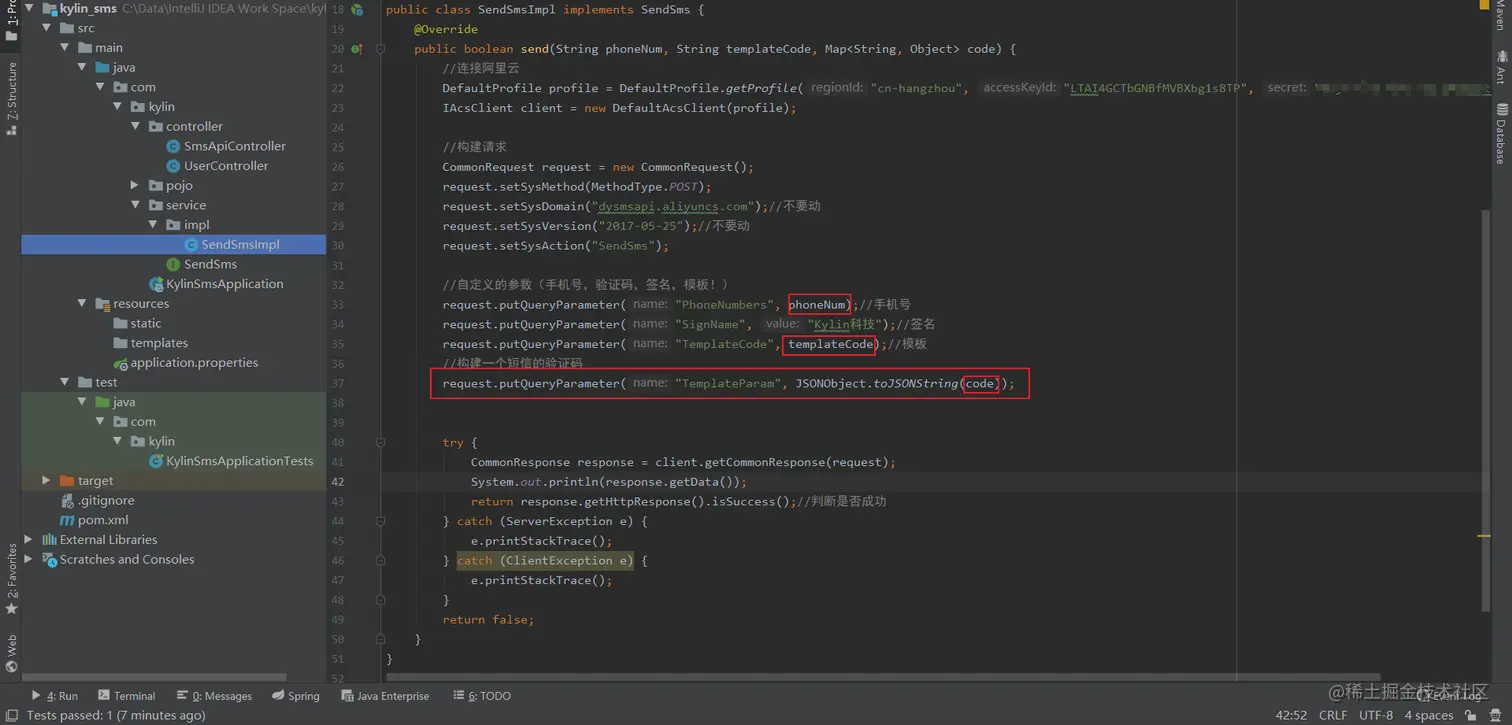
Task: Collapse the src folder arrow
Action: [x=47, y=28]
